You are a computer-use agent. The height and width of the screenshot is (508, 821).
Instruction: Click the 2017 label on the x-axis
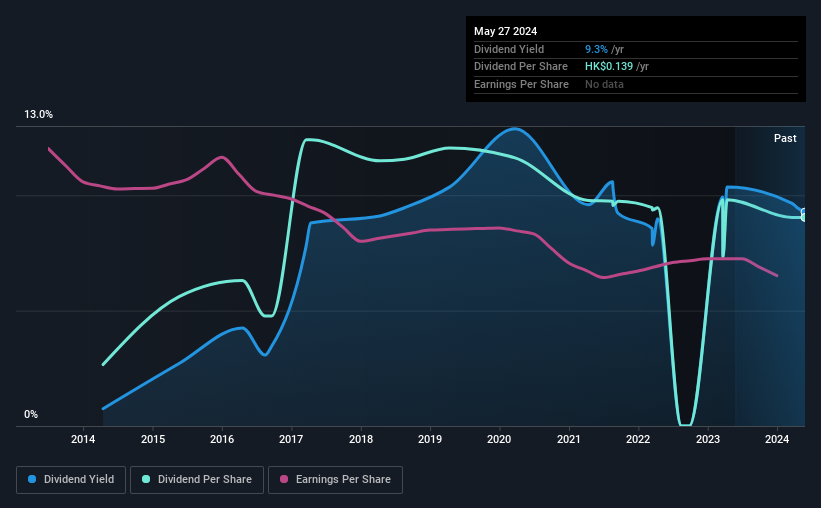pyautogui.click(x=291, y=439)
